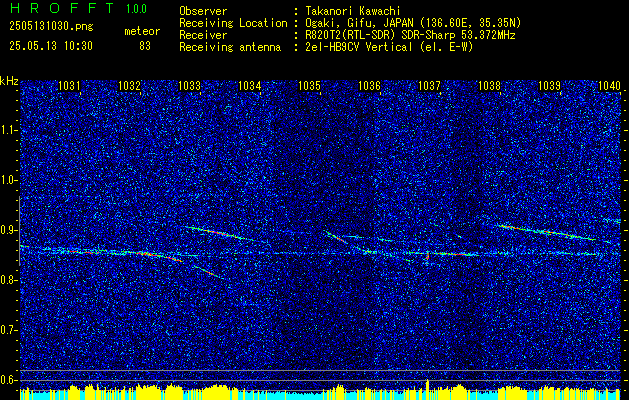Image resolution: width=629 pixels, height=400 pixels.
Task: Click the 1.0 kHz axis label
Action: (x=8, y=181)
